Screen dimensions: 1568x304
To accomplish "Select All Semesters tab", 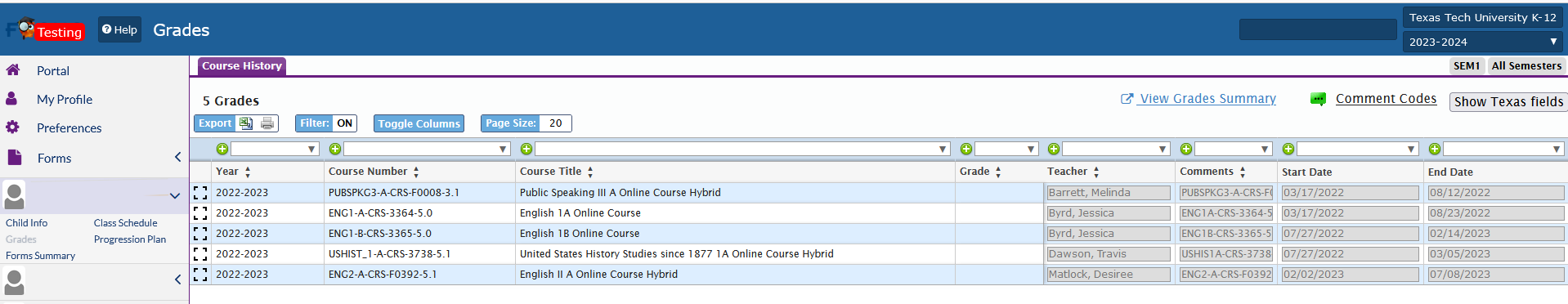I will pos(1526,66).
